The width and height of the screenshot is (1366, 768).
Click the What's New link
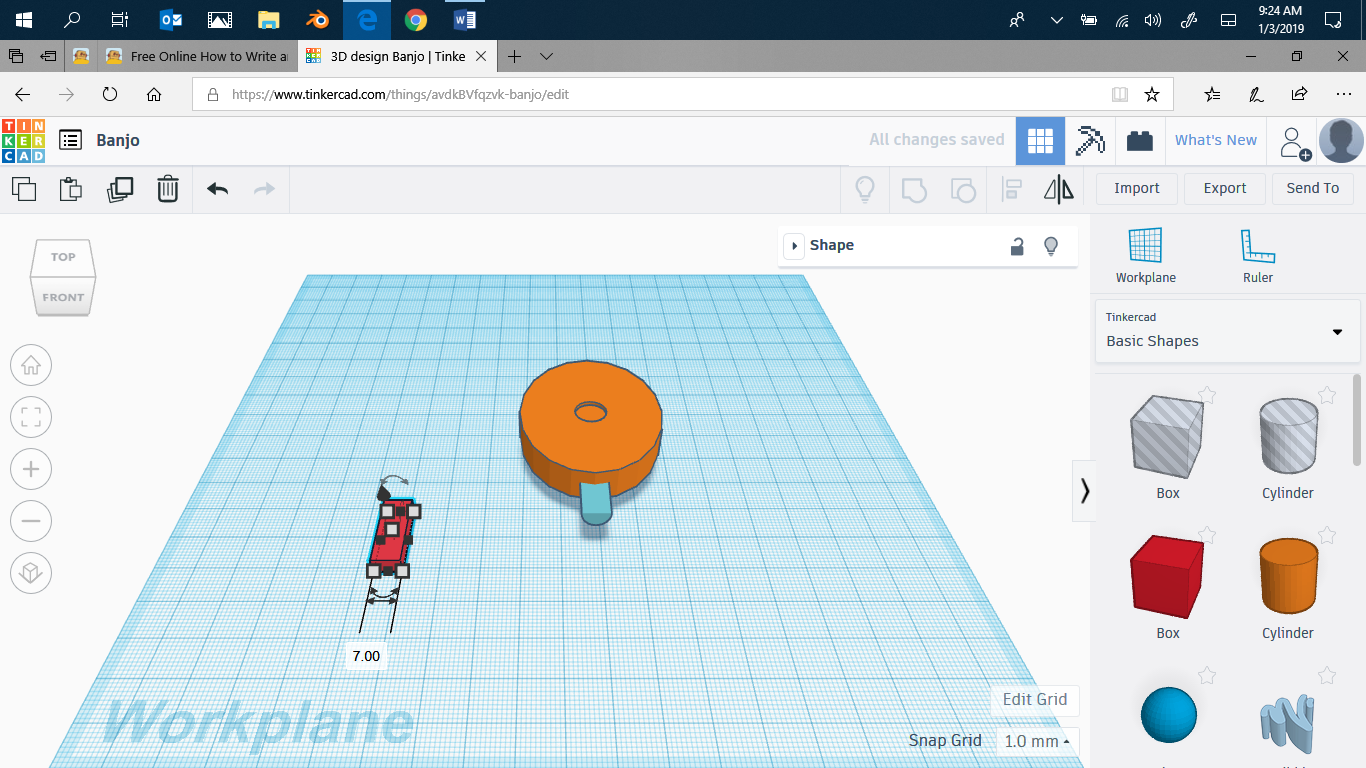1216,141
